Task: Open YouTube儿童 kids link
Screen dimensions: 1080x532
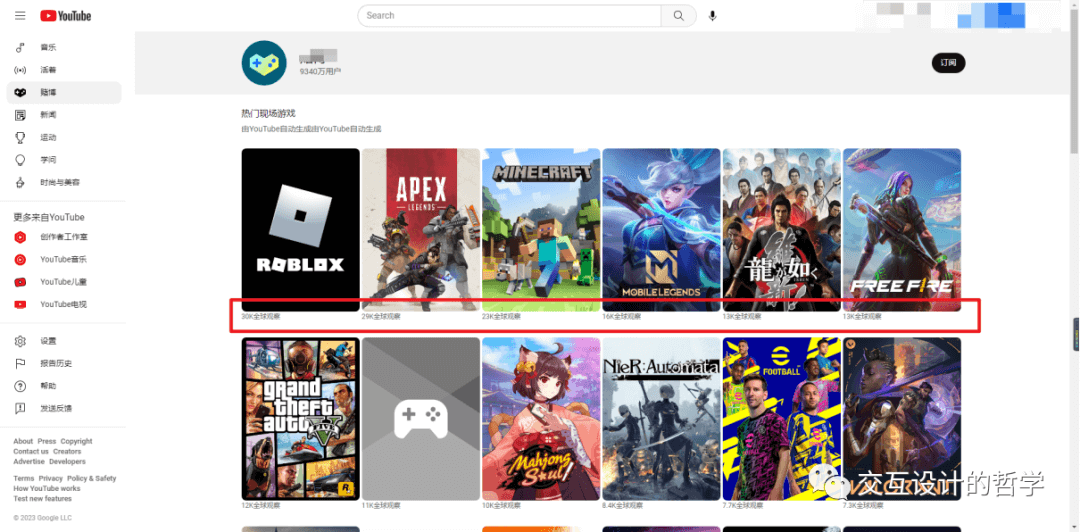Action: [x=63, y=282]
